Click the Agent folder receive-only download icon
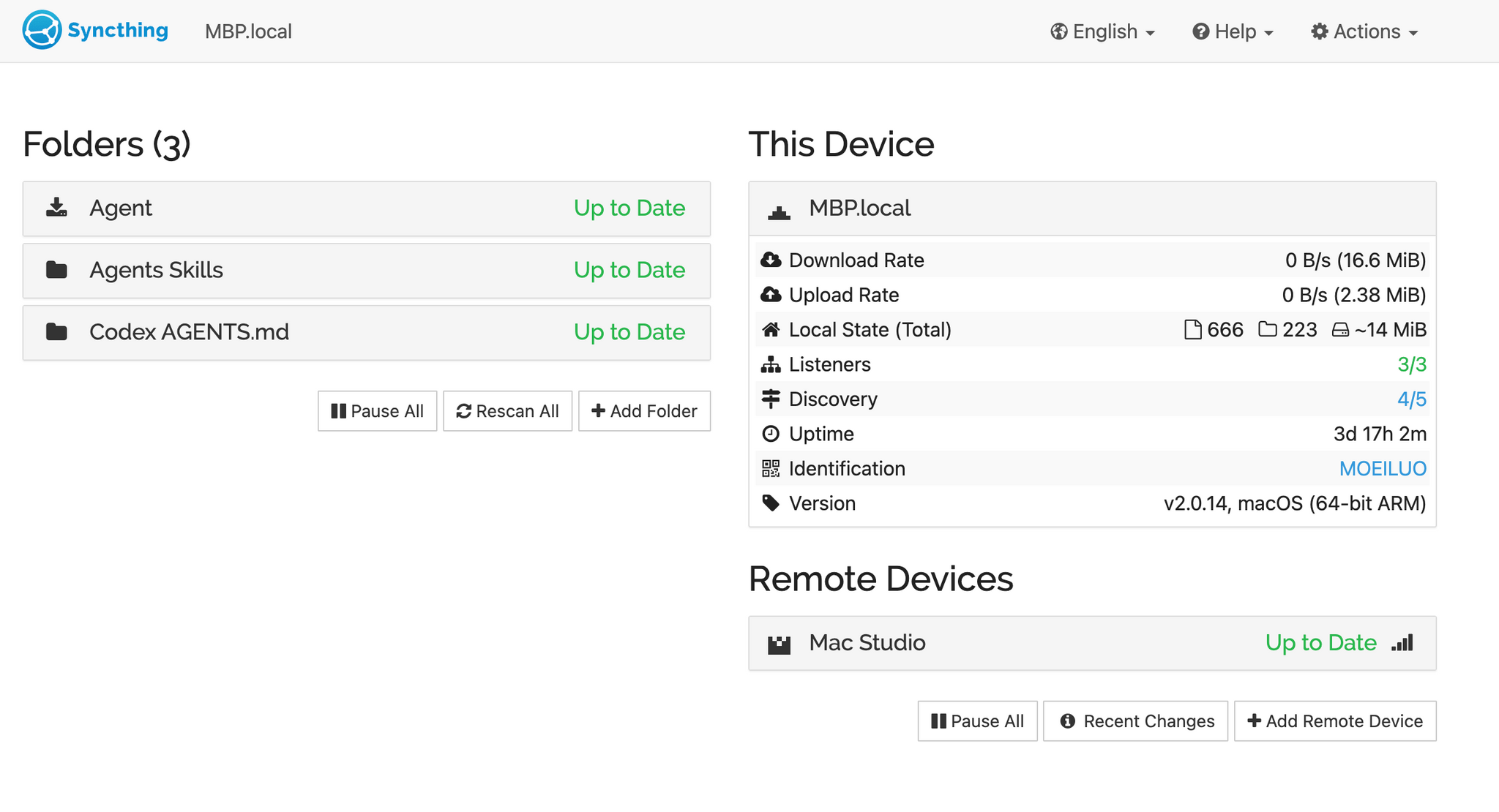 [56, 208]
